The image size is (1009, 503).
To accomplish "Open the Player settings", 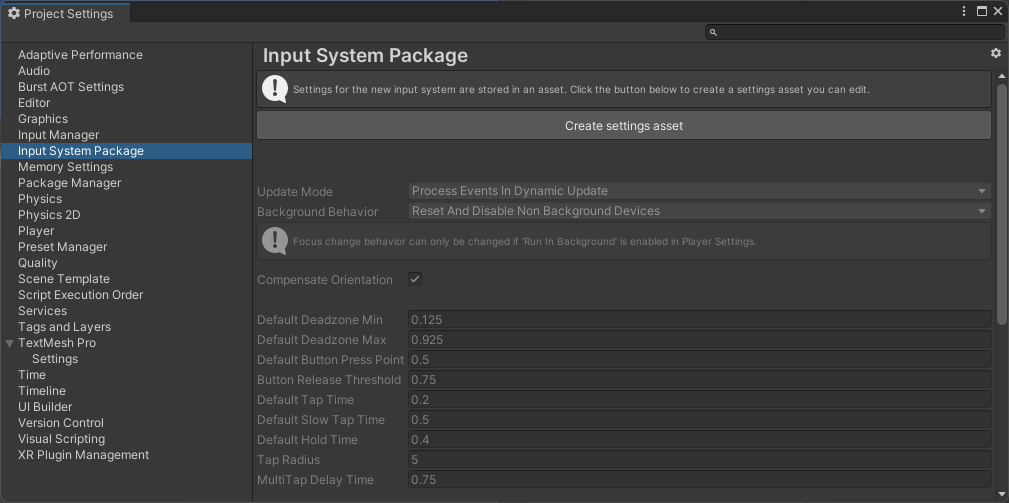I will (x=36, y=231).
